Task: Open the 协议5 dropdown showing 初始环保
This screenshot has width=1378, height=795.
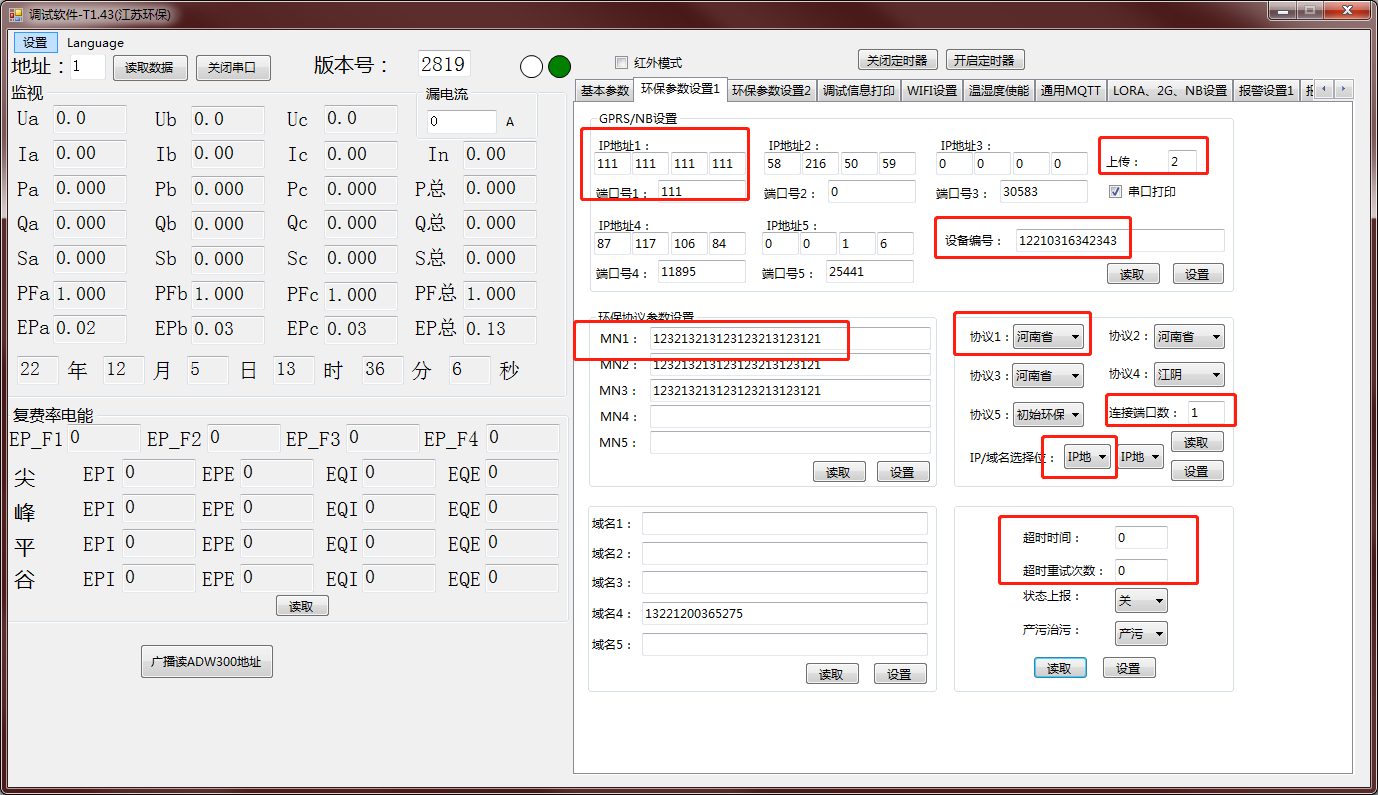Action: click(1047, 413)
